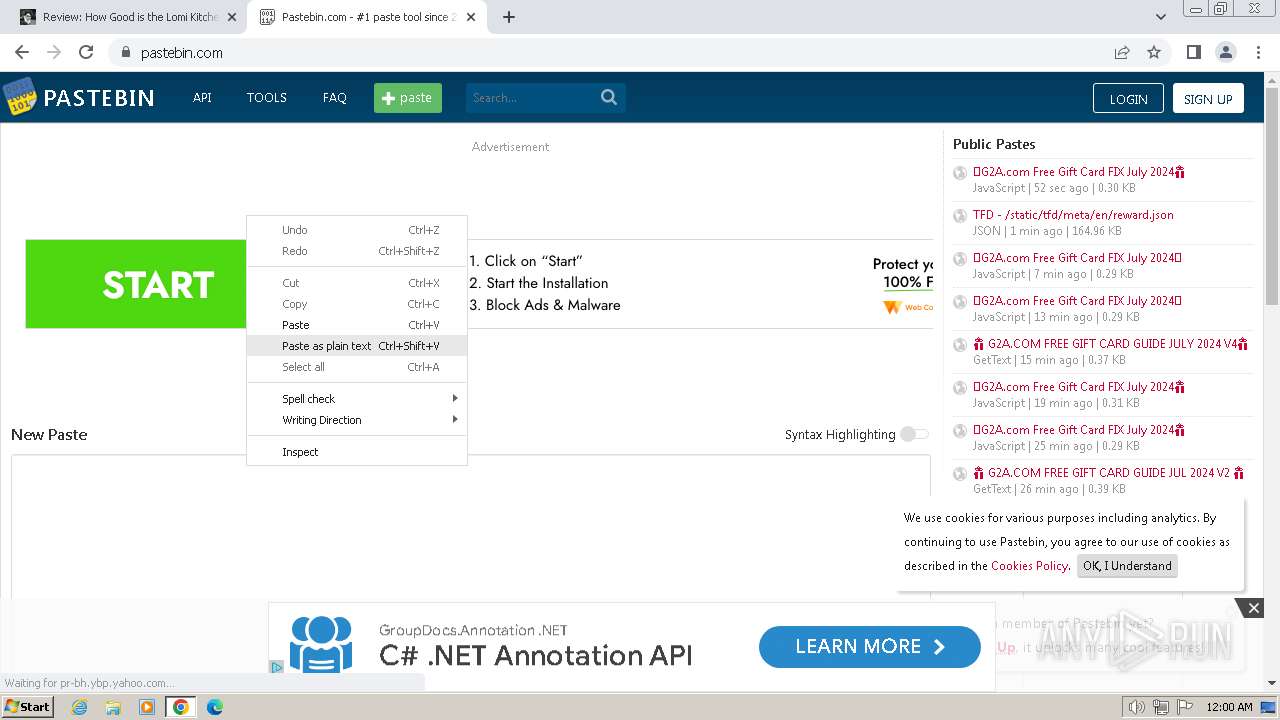Click the AdChoices icon on bottom banner
The height and width of the screenshot is (720, 1280).
277,666
